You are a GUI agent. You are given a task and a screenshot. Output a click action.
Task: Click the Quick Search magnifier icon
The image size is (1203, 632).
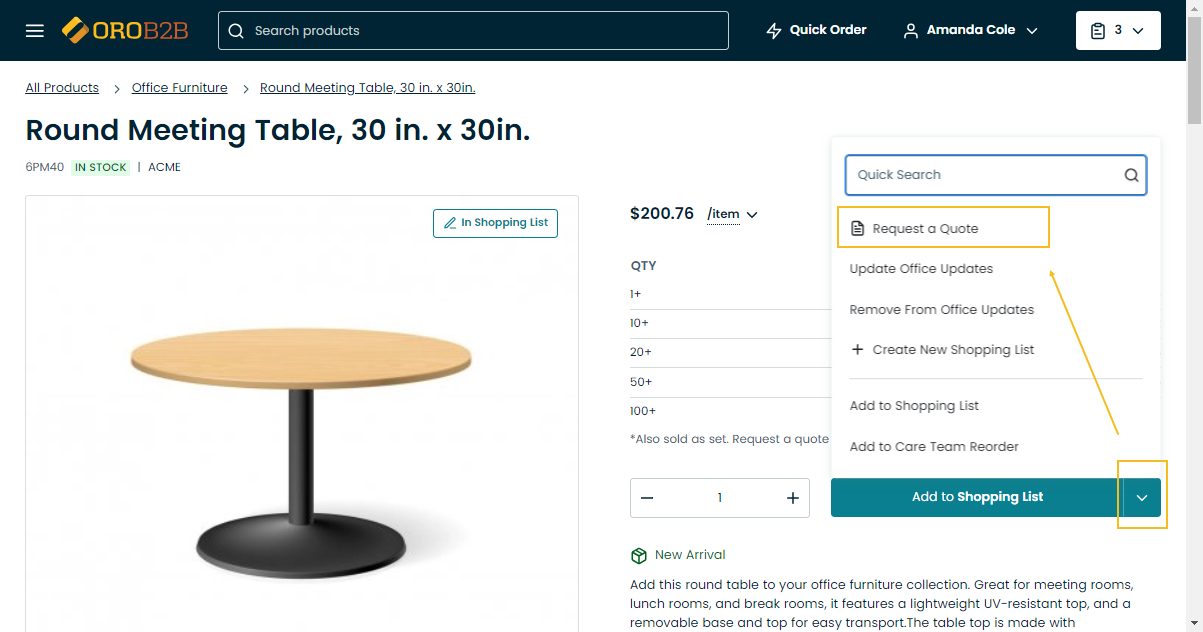coord(1131,175)
